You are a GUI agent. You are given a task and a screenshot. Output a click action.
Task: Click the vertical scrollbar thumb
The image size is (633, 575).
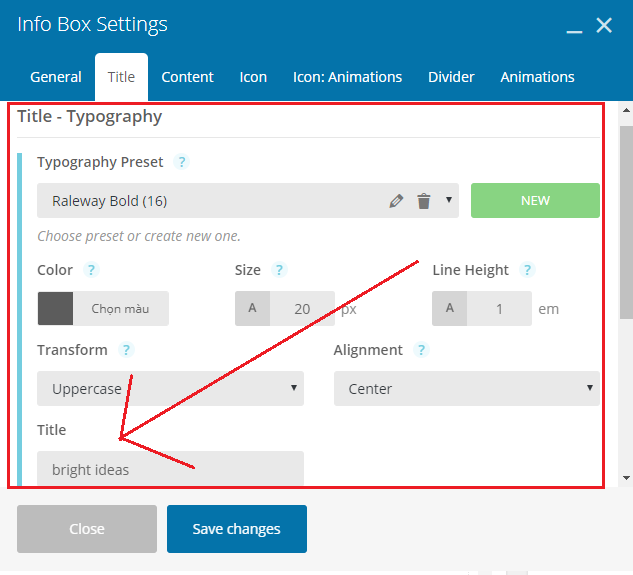[627, 222]
